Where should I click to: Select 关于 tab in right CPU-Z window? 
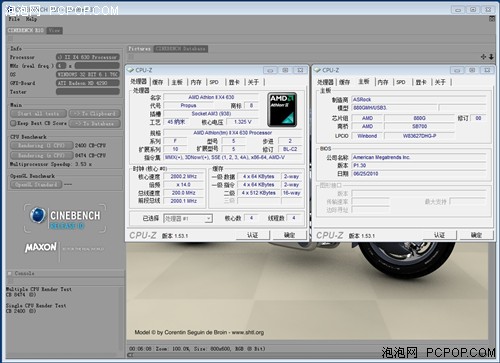click(440, 82)
